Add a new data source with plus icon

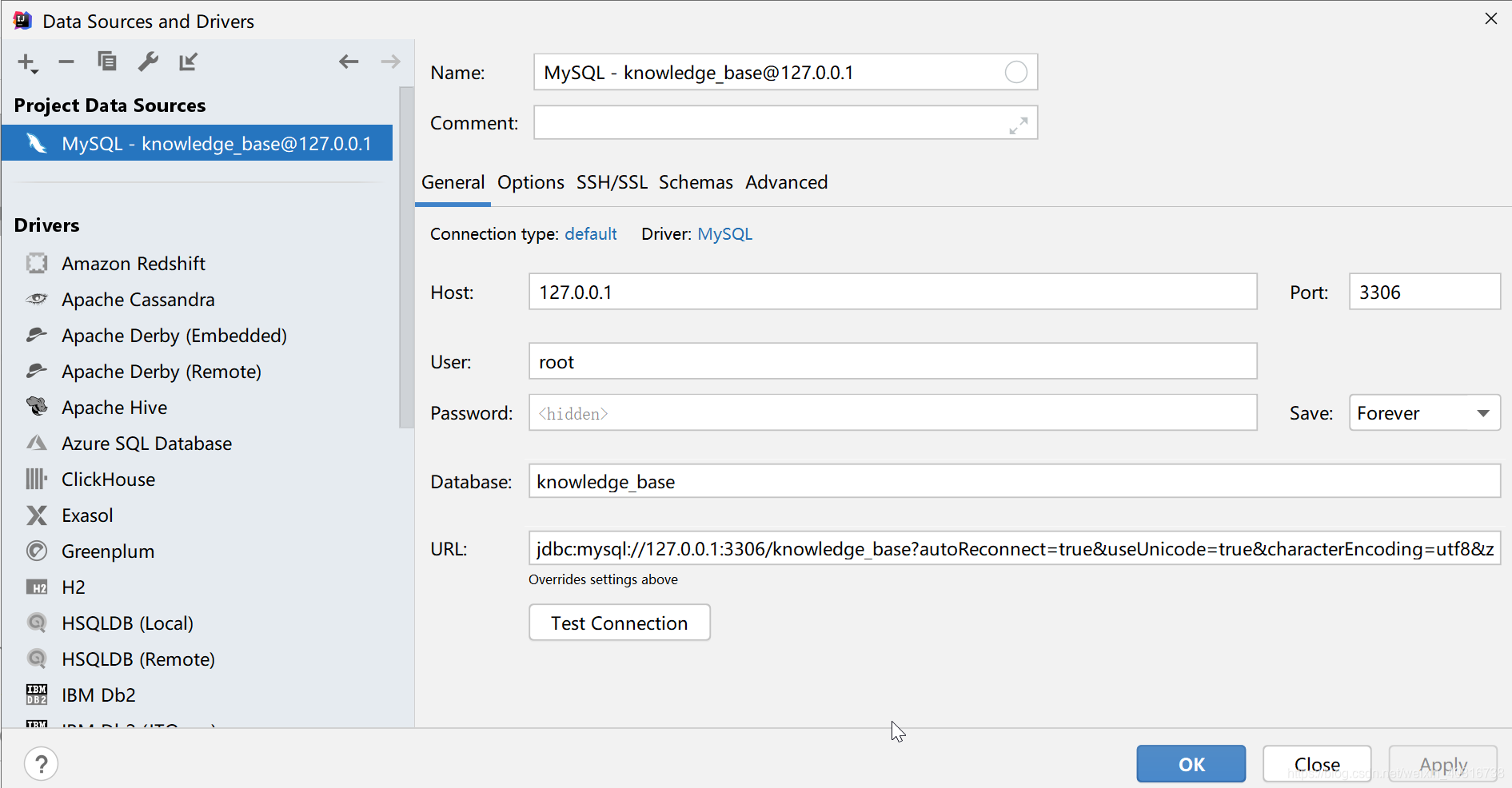click(x=27, y=62)
